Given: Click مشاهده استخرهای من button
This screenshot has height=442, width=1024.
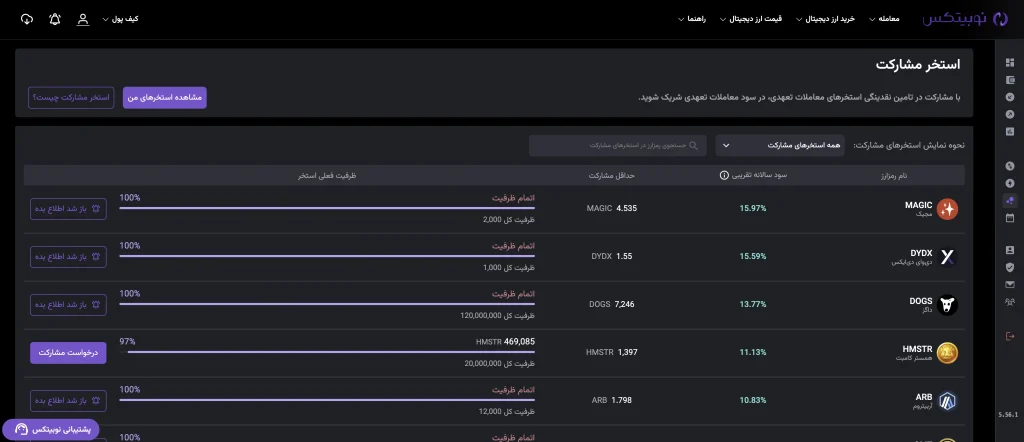Looking at the screenshot, I should [165, 97].
